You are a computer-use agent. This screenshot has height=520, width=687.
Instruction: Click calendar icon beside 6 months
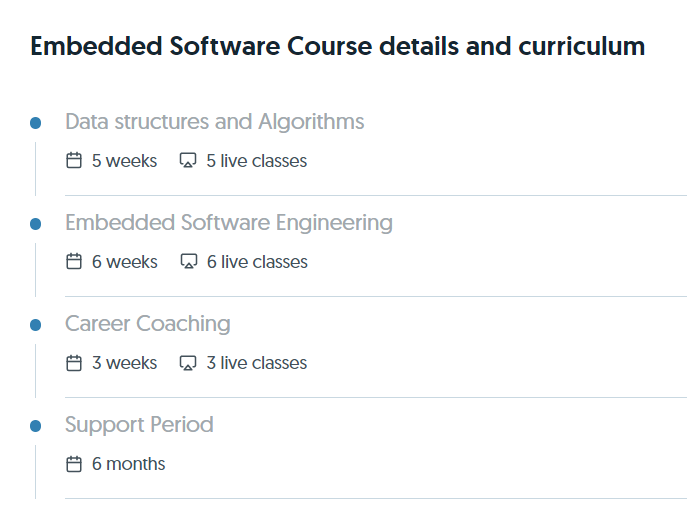click(x=73, y=464)
